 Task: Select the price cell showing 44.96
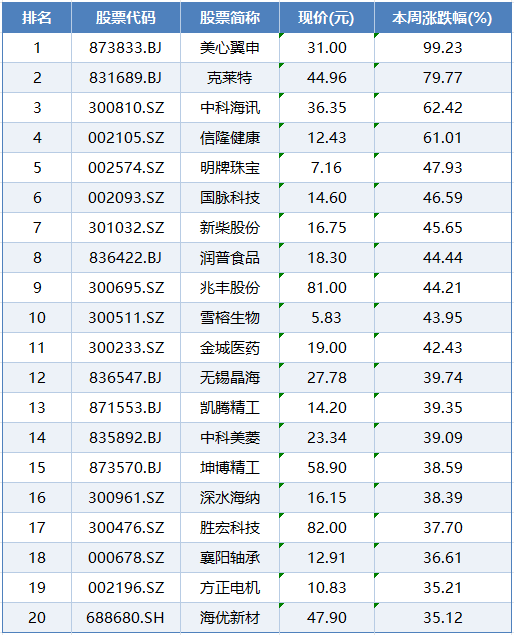(x=326, y=78)
